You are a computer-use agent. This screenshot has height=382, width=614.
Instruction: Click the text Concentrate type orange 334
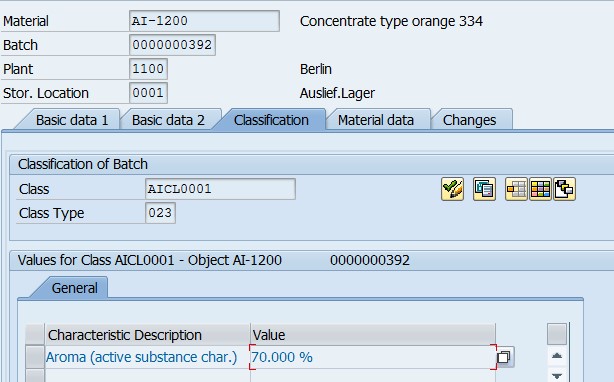click(391, 21)
